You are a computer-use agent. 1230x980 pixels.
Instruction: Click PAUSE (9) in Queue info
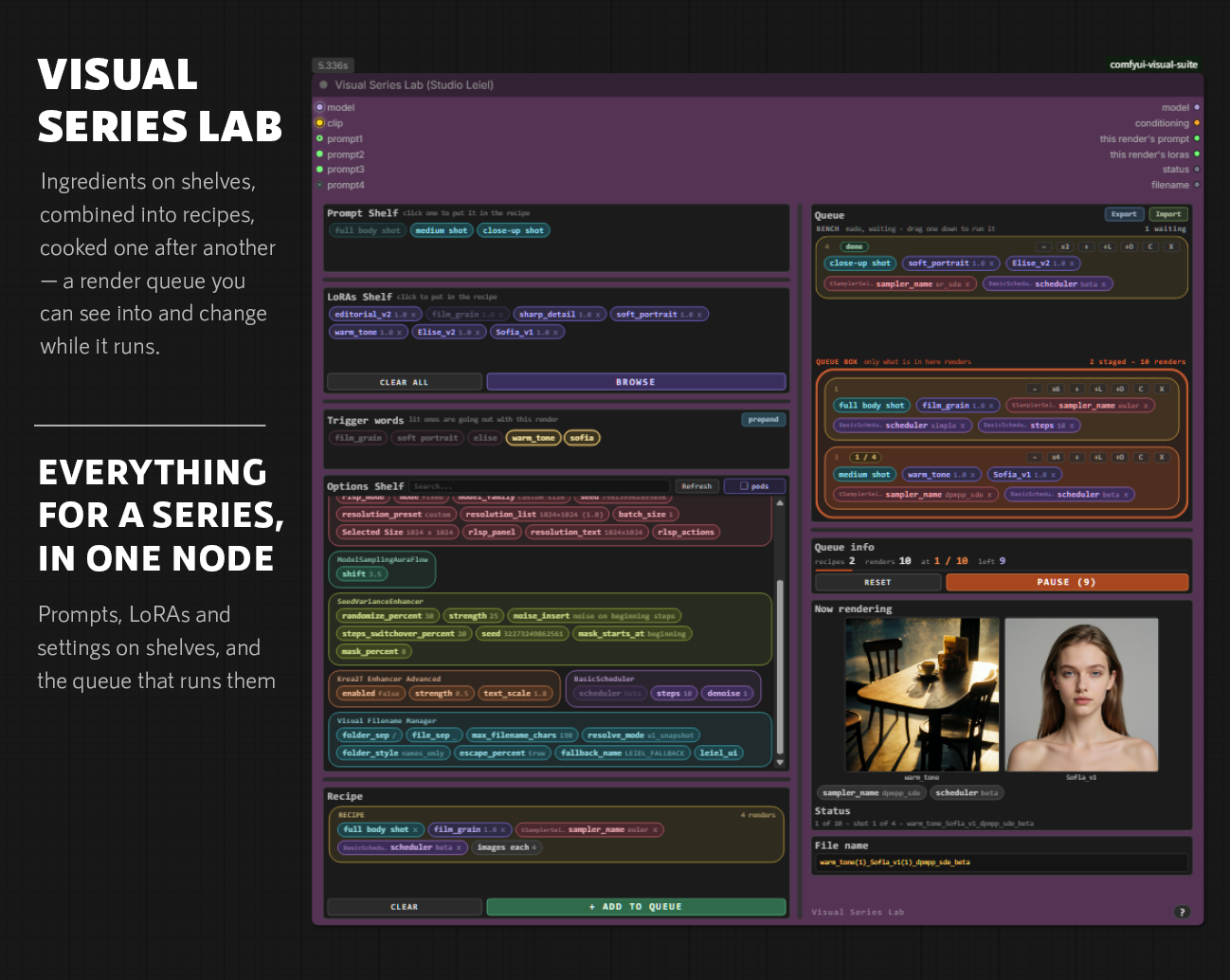1066,582
